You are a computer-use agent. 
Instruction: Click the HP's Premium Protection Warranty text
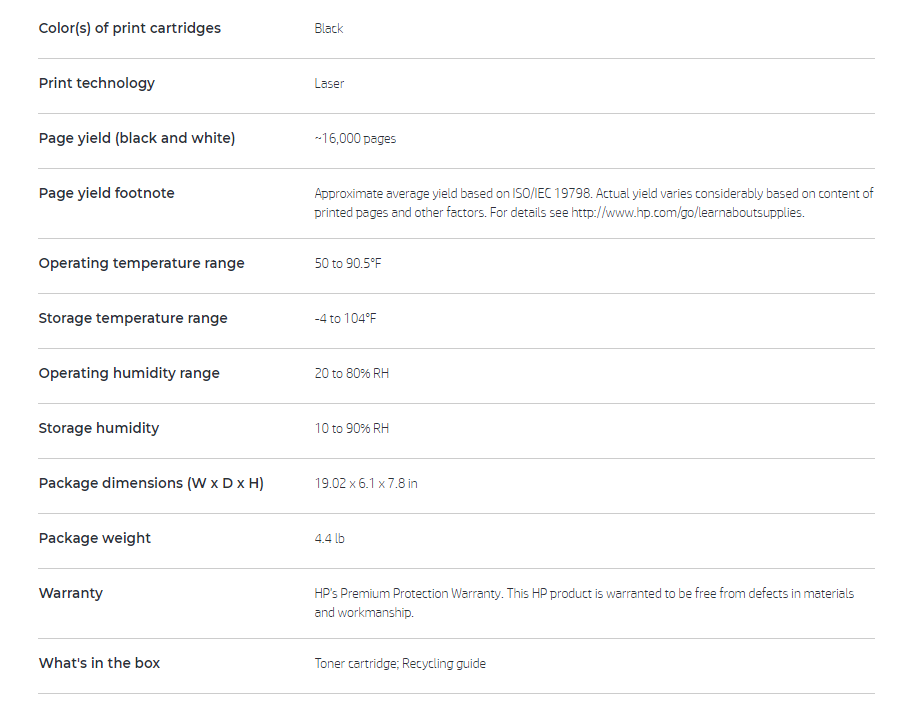point(408,593)
